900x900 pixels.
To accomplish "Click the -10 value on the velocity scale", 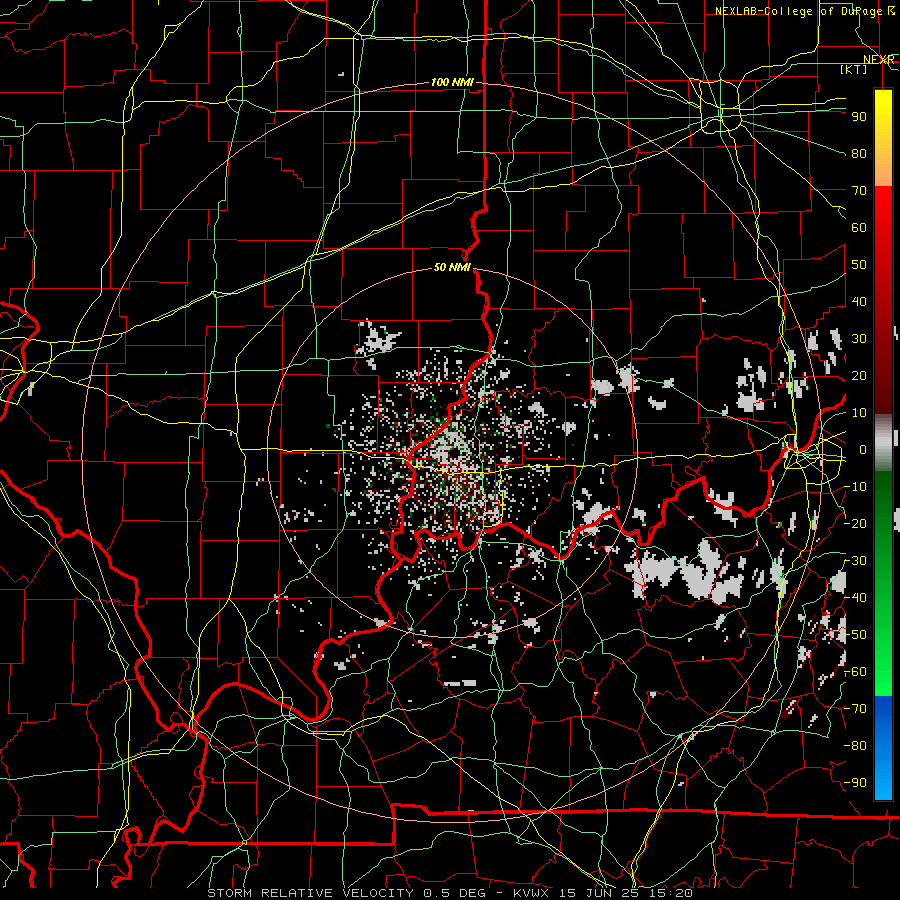I will click(856, 487).
